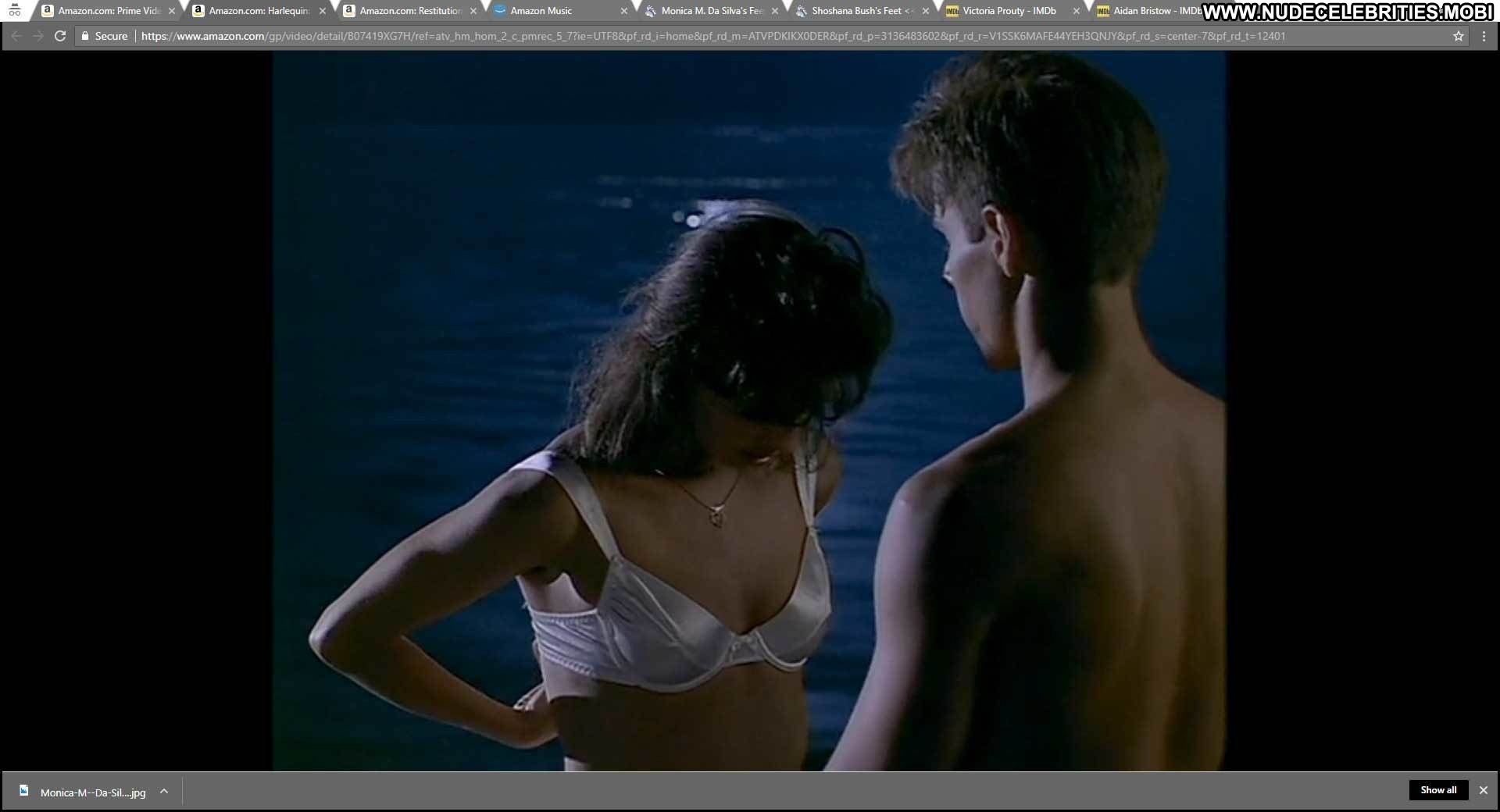Screen dimensions: 1500x812
Task: Click the incognito icon in top-left corner
Action: pos(14,10)
